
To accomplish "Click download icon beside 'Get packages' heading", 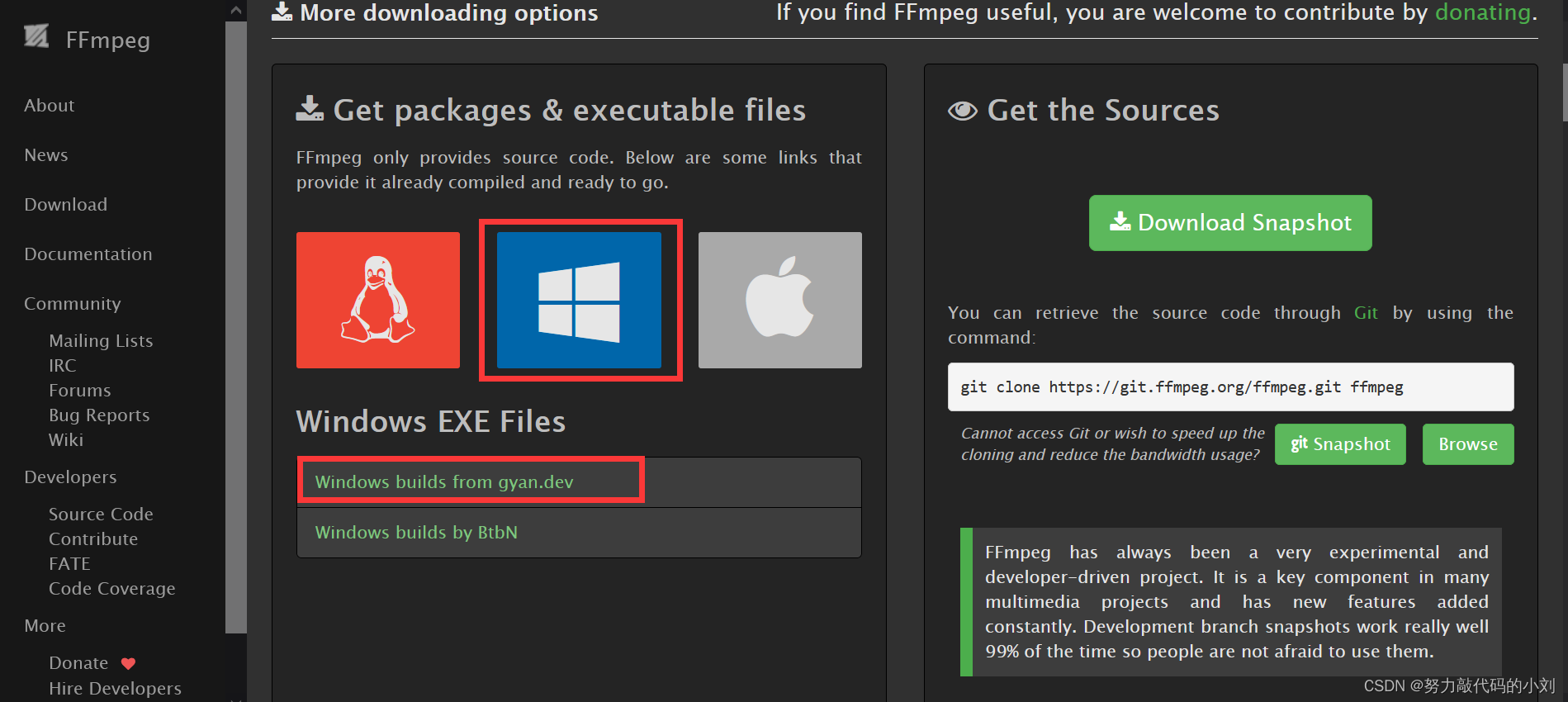I will tap(310, 109).
